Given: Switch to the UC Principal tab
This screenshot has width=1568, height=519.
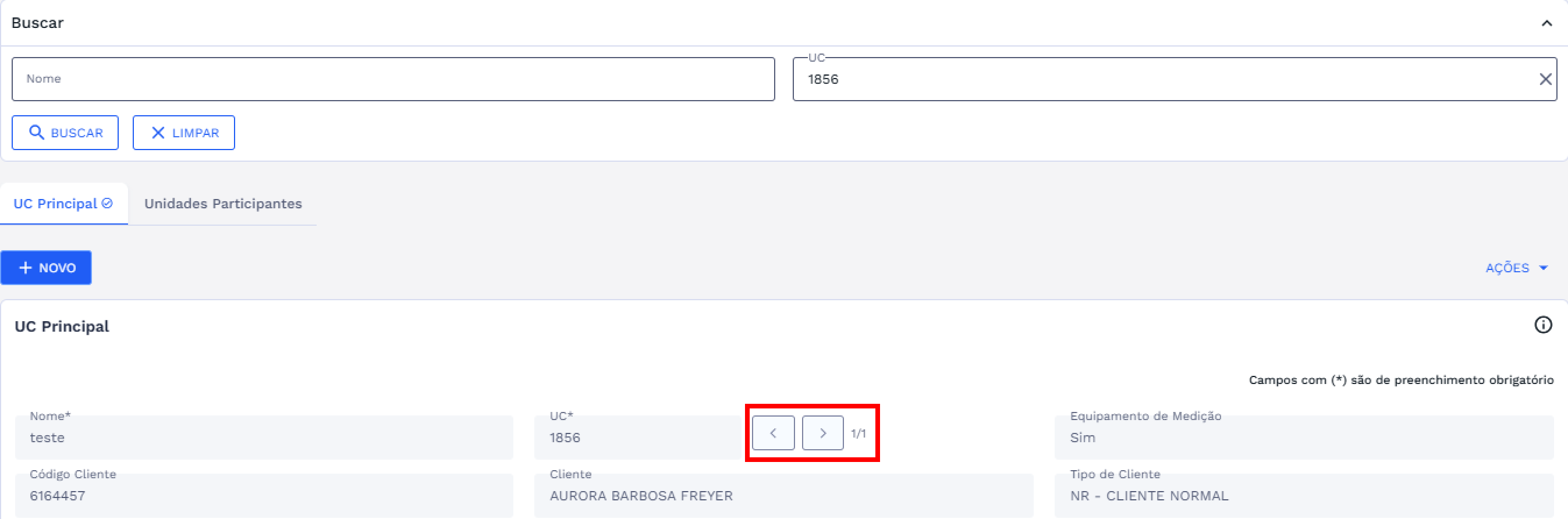Looking at the screenshot, I should coord(63,204).
